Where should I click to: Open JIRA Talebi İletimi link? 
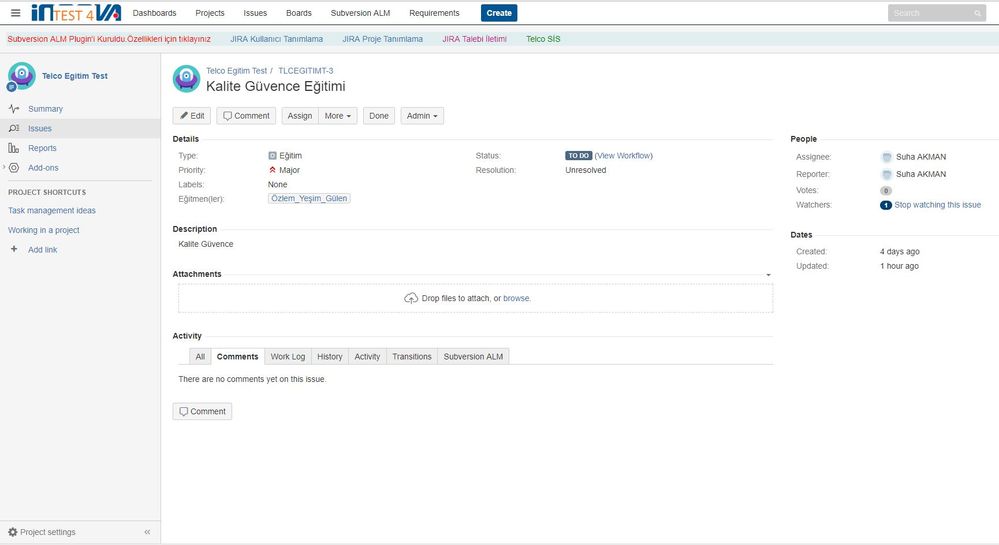click(x=475, y=39)
